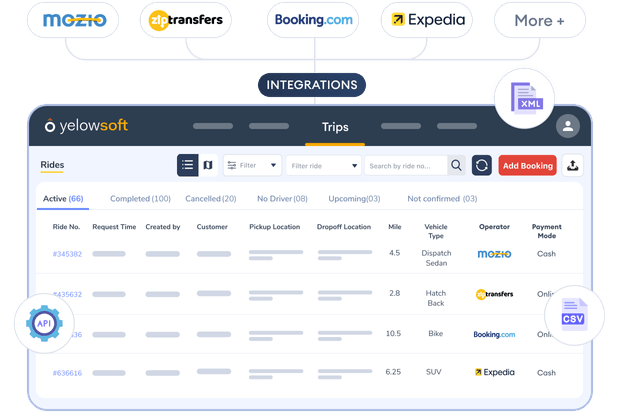The image size is (619, 412).
Task: Click the INTEGRATIONS label pill
Action: (312, 85)
